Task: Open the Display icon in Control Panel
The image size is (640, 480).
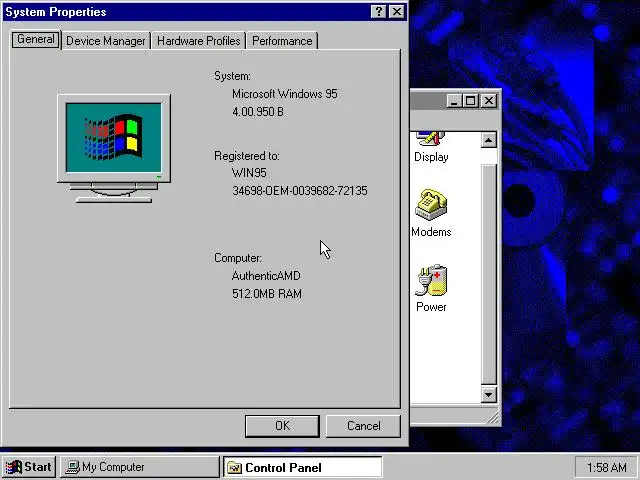Action: point(431,147)
